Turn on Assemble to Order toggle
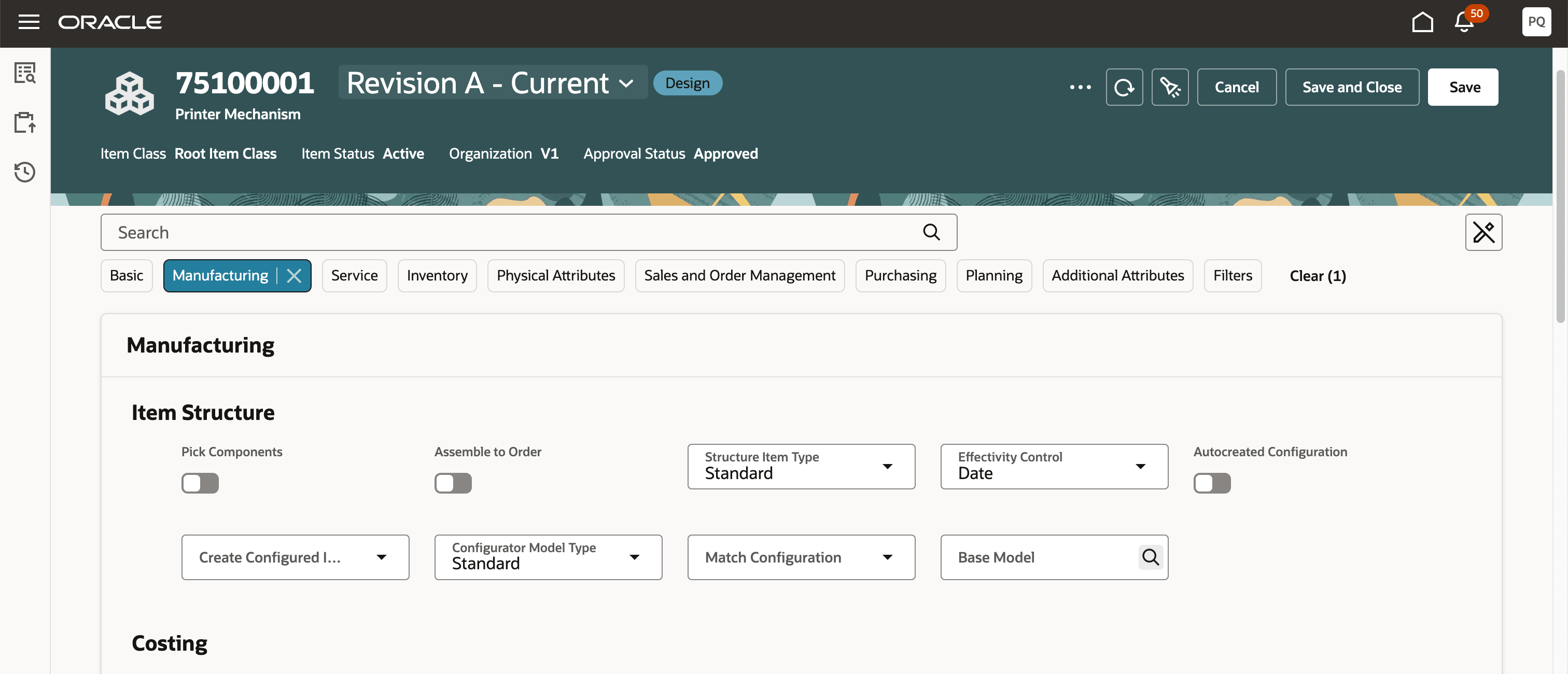The height and width of the screenshot is (674, 1568). [453, 483]
